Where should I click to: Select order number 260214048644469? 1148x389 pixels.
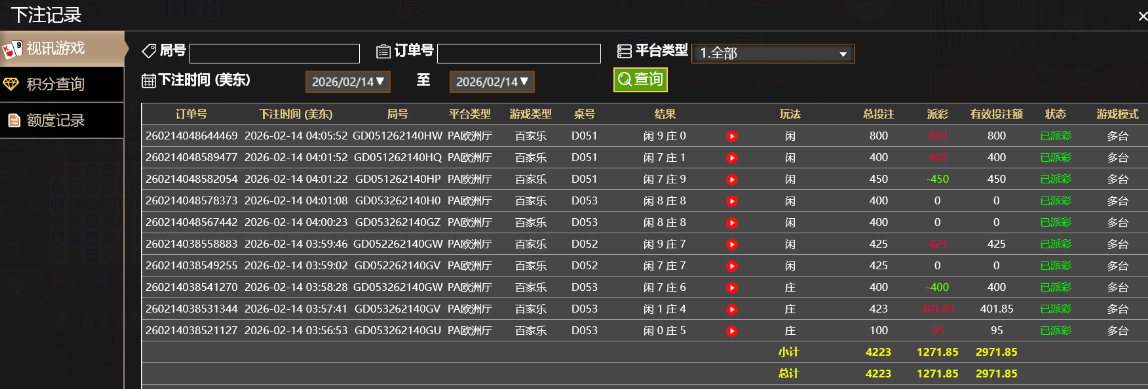(191, 136)
